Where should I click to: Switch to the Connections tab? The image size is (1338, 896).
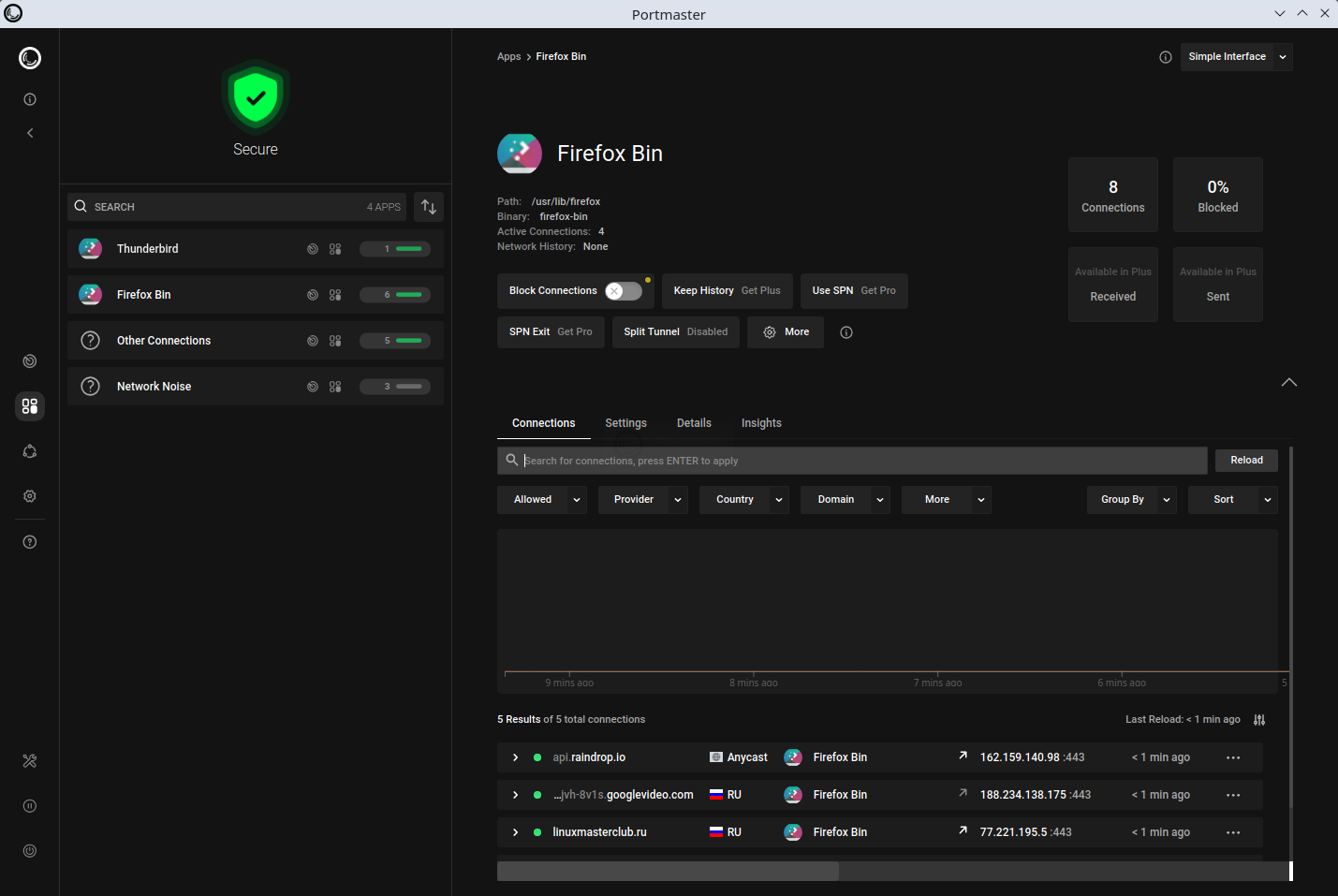[544, 423]
